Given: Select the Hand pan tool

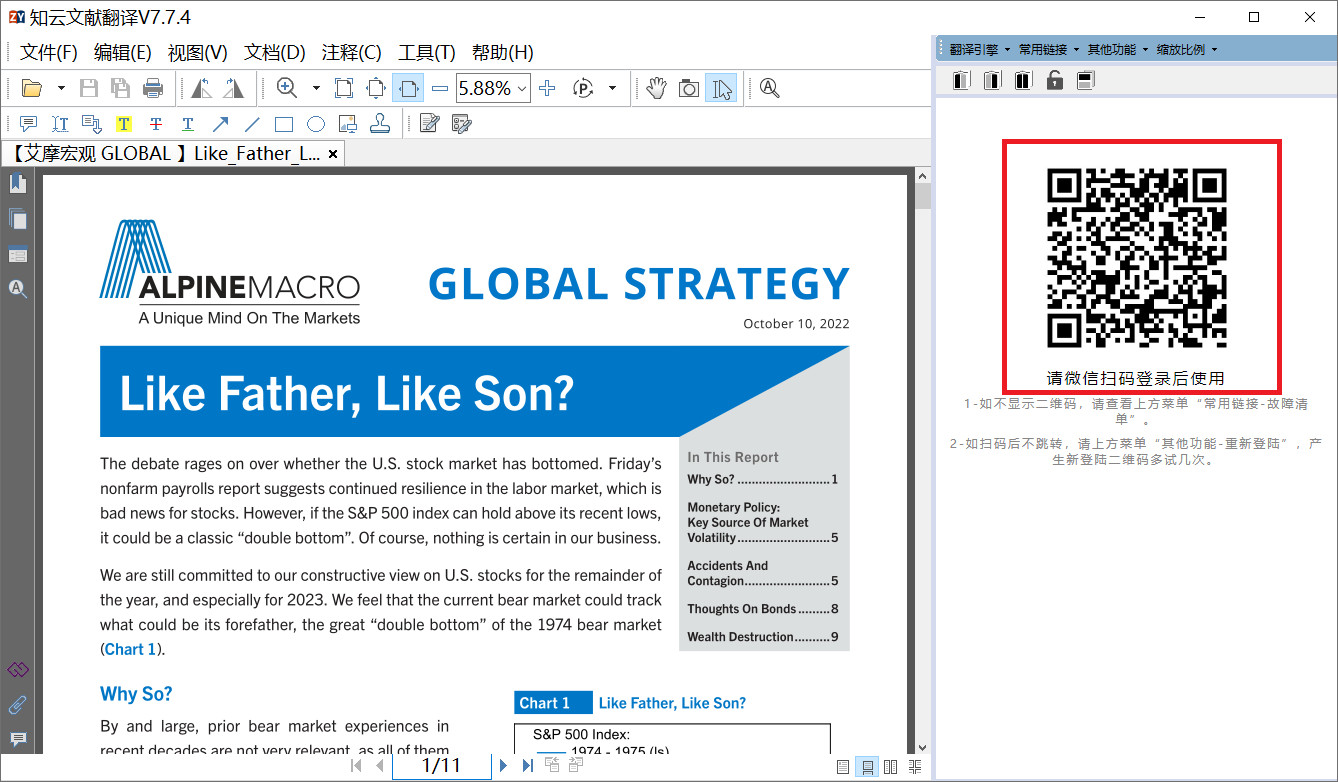Looking at the screenshot, I should [656, 88].
